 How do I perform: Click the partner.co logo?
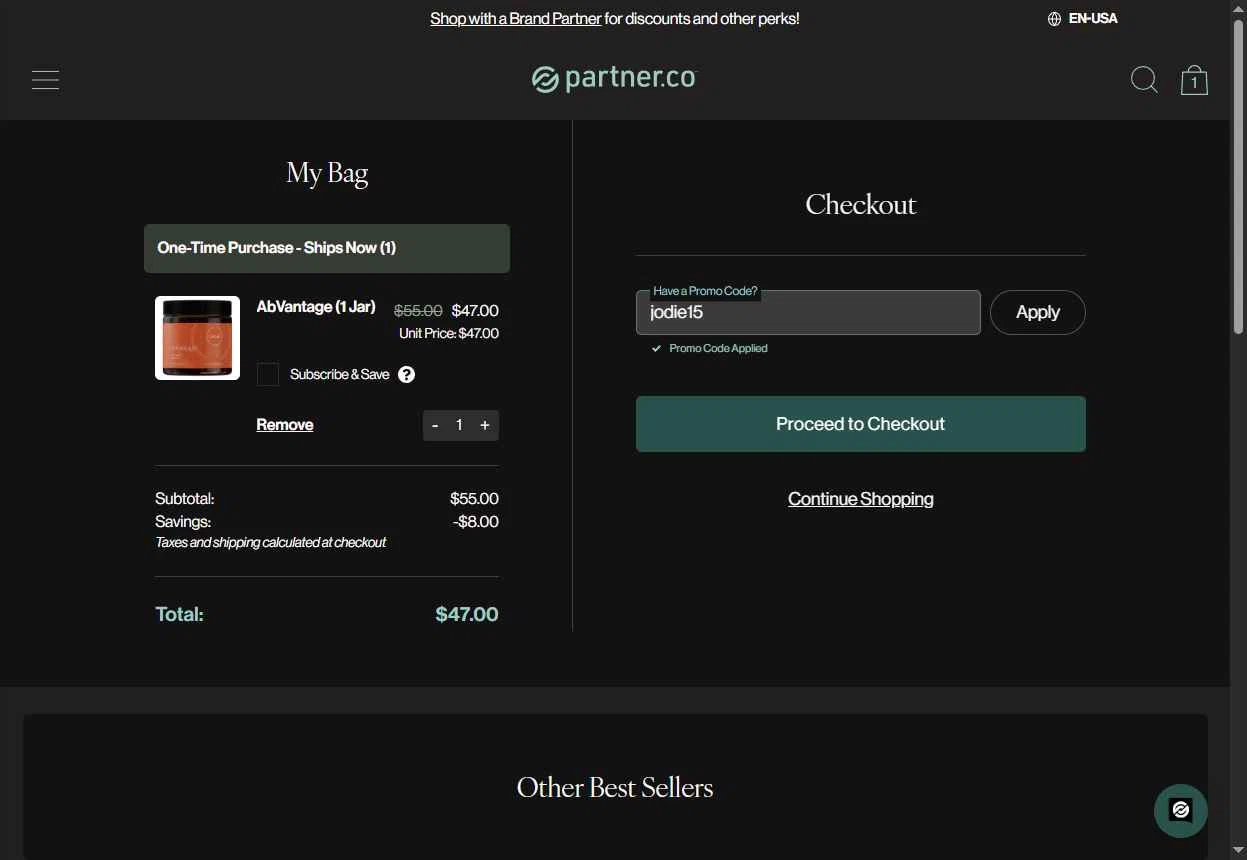(614, 78)
